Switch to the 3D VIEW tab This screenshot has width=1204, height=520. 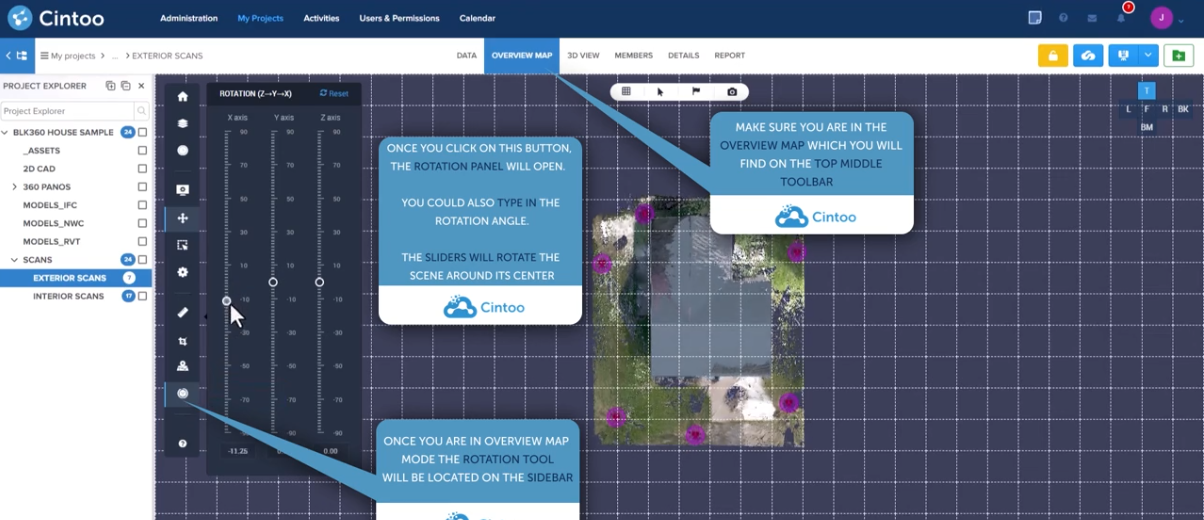(x=583, y=56)
